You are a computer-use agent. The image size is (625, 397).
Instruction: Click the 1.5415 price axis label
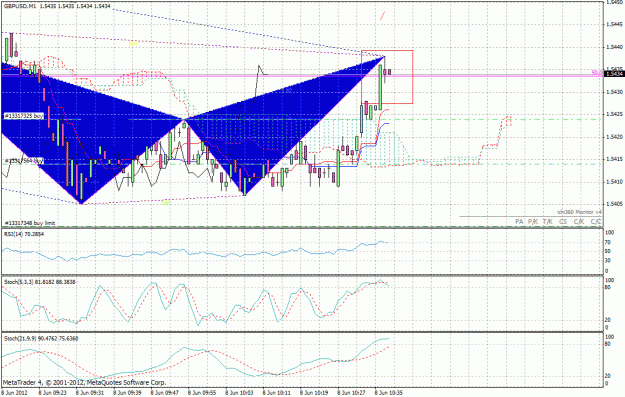[x=614, y=159]
